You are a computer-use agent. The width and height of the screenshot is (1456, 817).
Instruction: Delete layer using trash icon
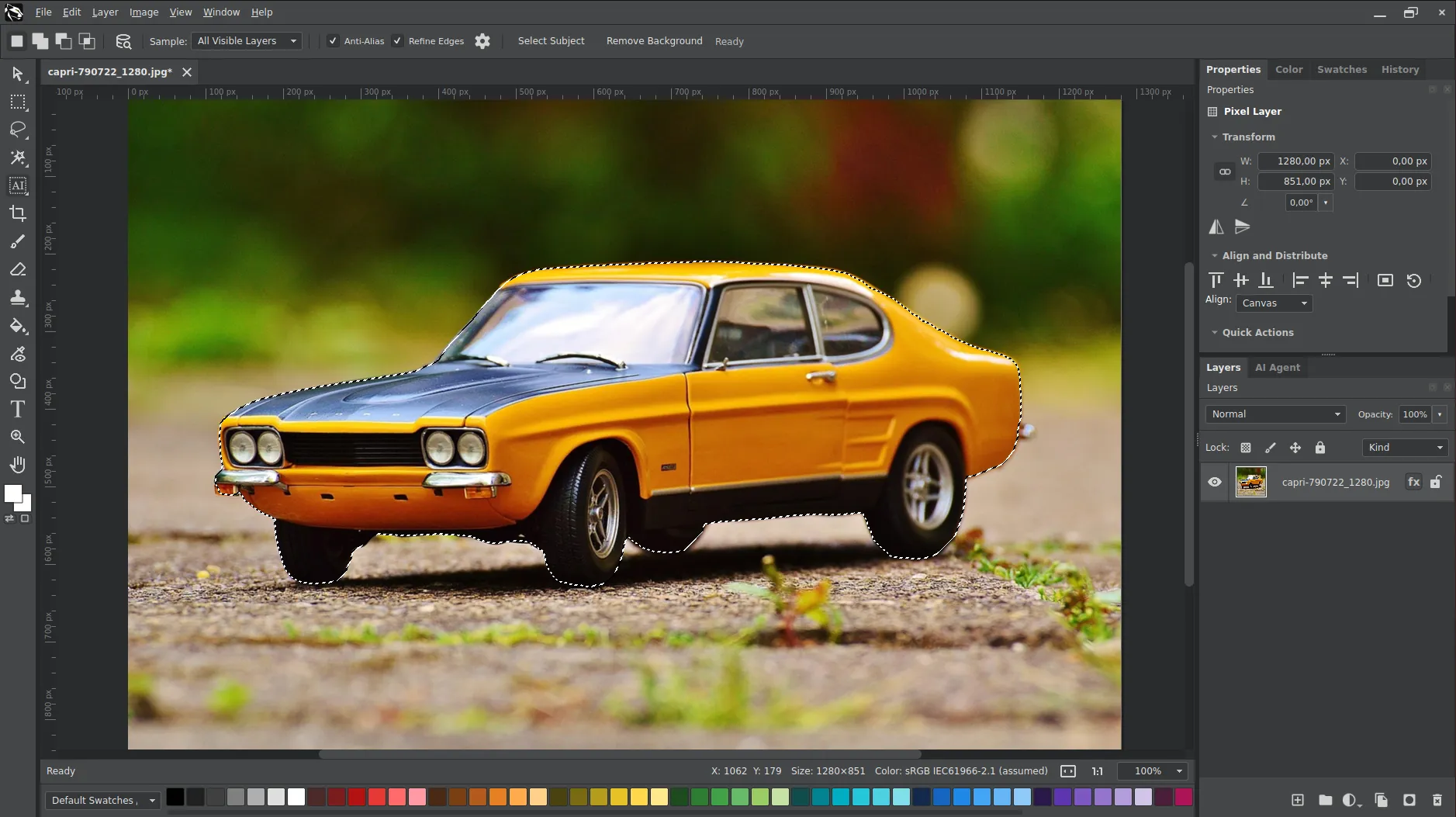(x=1437, y=800)
